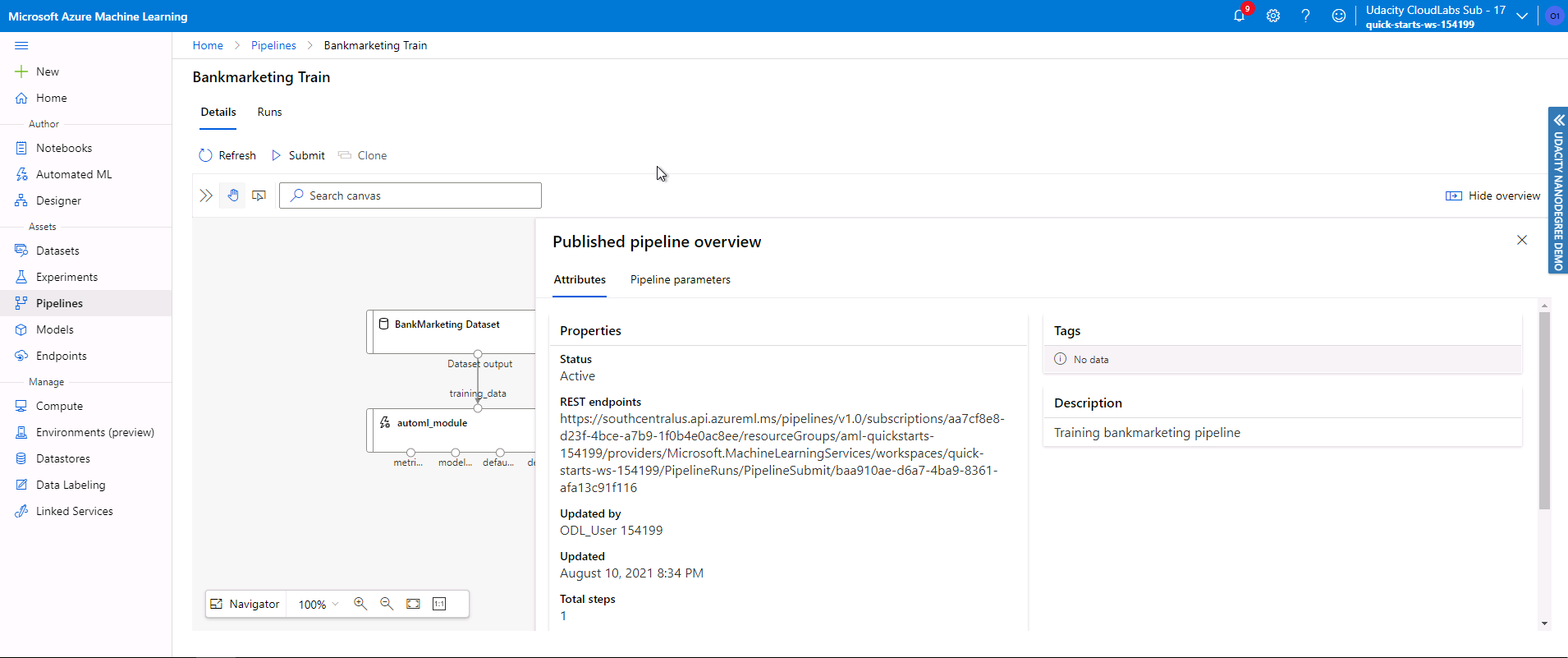This screenshot has width=1568, height=658.
Task: Close the published pipeline overview panel
Action: click(x=1522, y=240)
